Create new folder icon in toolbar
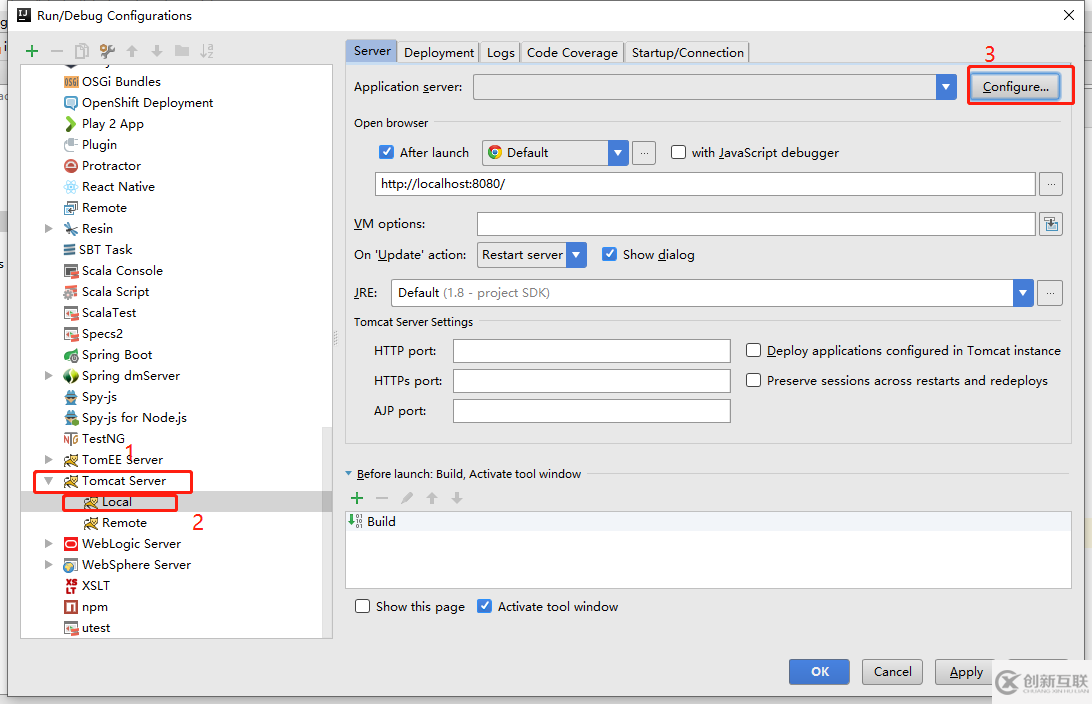The height and width of the screenshot is (704, 1092). point(182,51)
